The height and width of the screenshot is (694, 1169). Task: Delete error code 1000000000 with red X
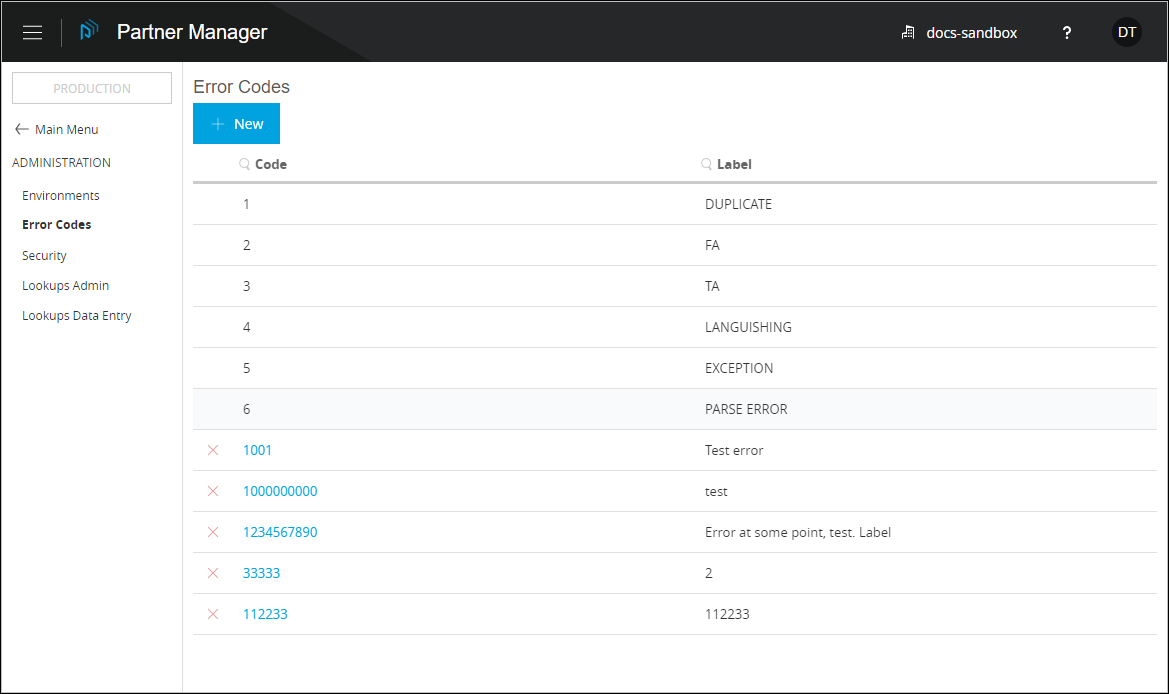click(x=213, y=491)
